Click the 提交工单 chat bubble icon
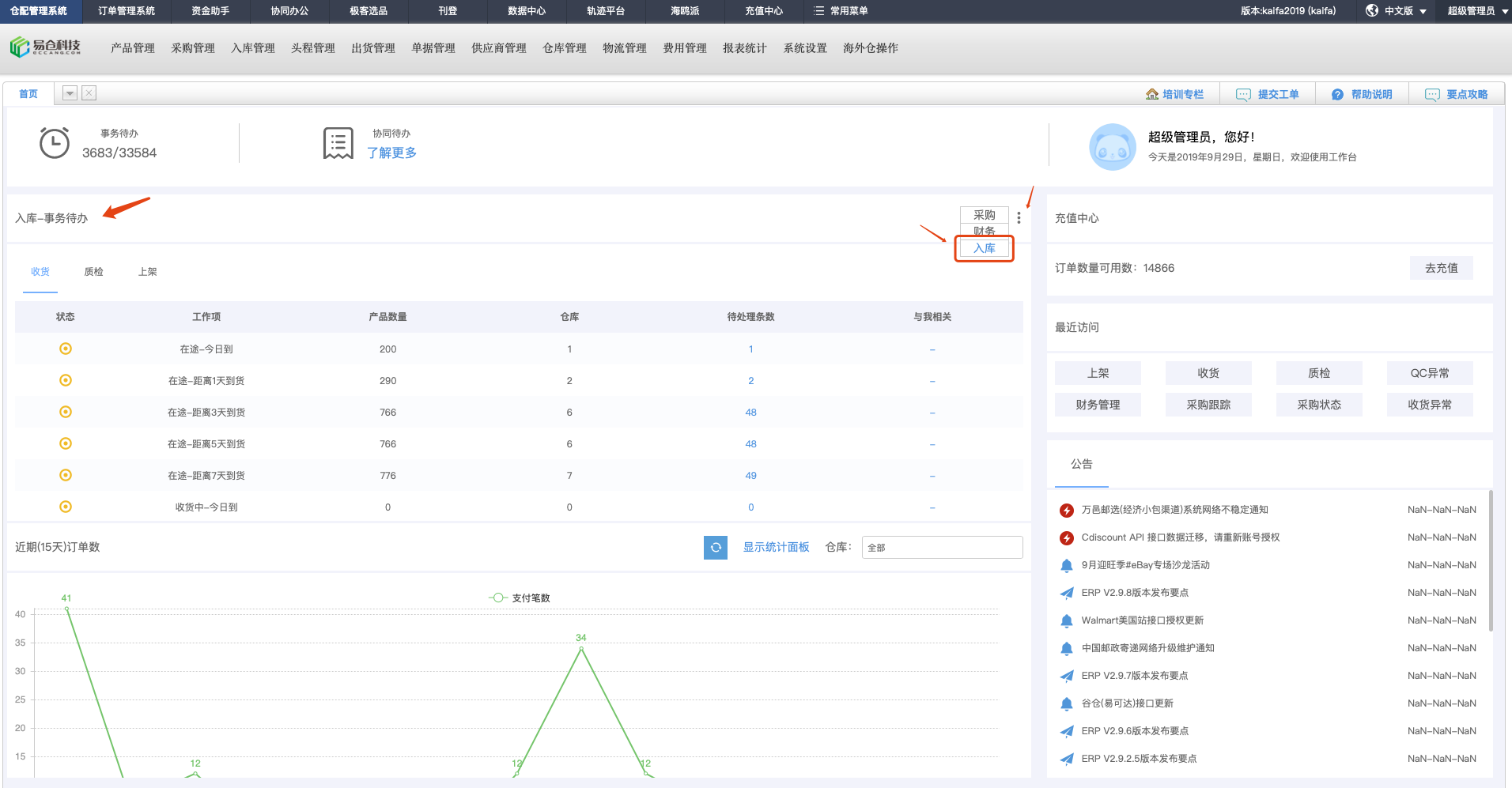Viewport: 1512px width, 788px height. [1242, 94]
